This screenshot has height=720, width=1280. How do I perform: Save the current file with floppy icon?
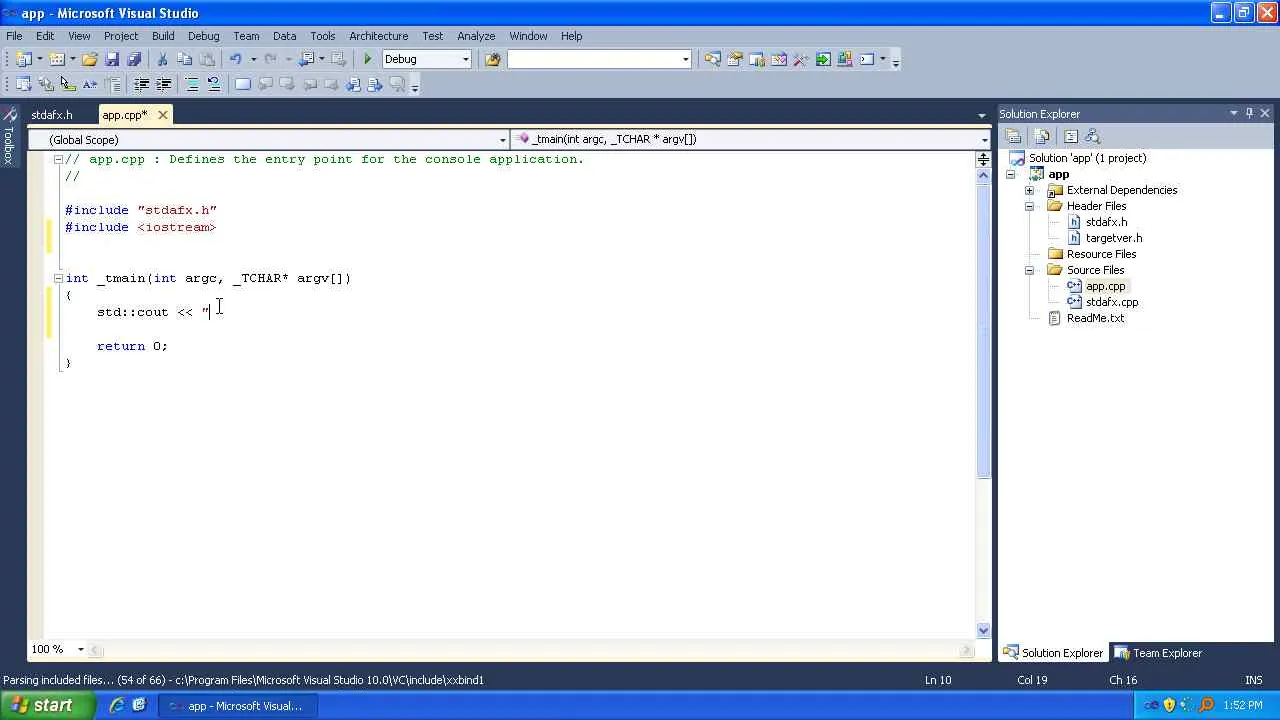pyautogui.click(x=112, y=59)
